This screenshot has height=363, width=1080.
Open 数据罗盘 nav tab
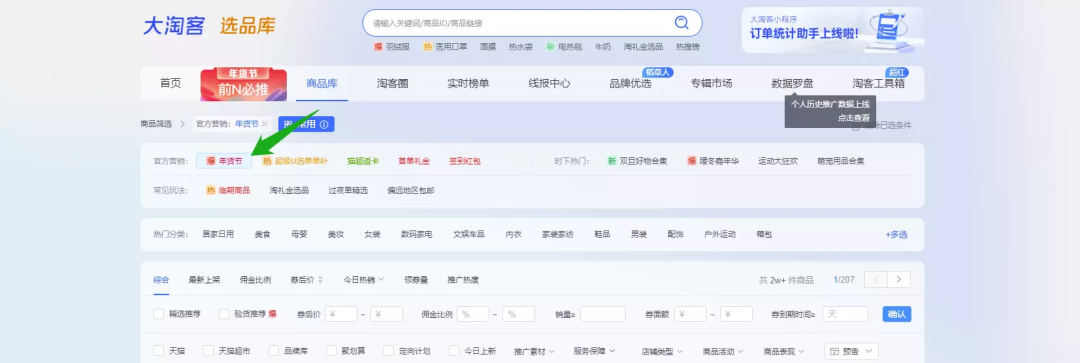tap(792, 83)
